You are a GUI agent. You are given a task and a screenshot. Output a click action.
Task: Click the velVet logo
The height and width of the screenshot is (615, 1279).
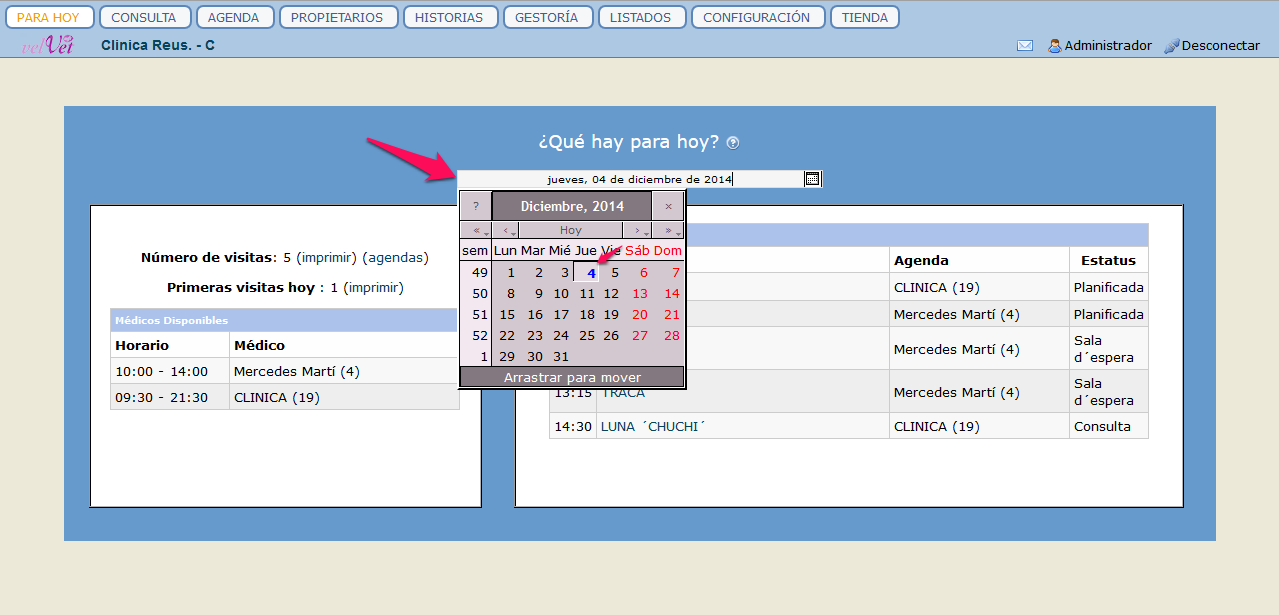(47, 45)
